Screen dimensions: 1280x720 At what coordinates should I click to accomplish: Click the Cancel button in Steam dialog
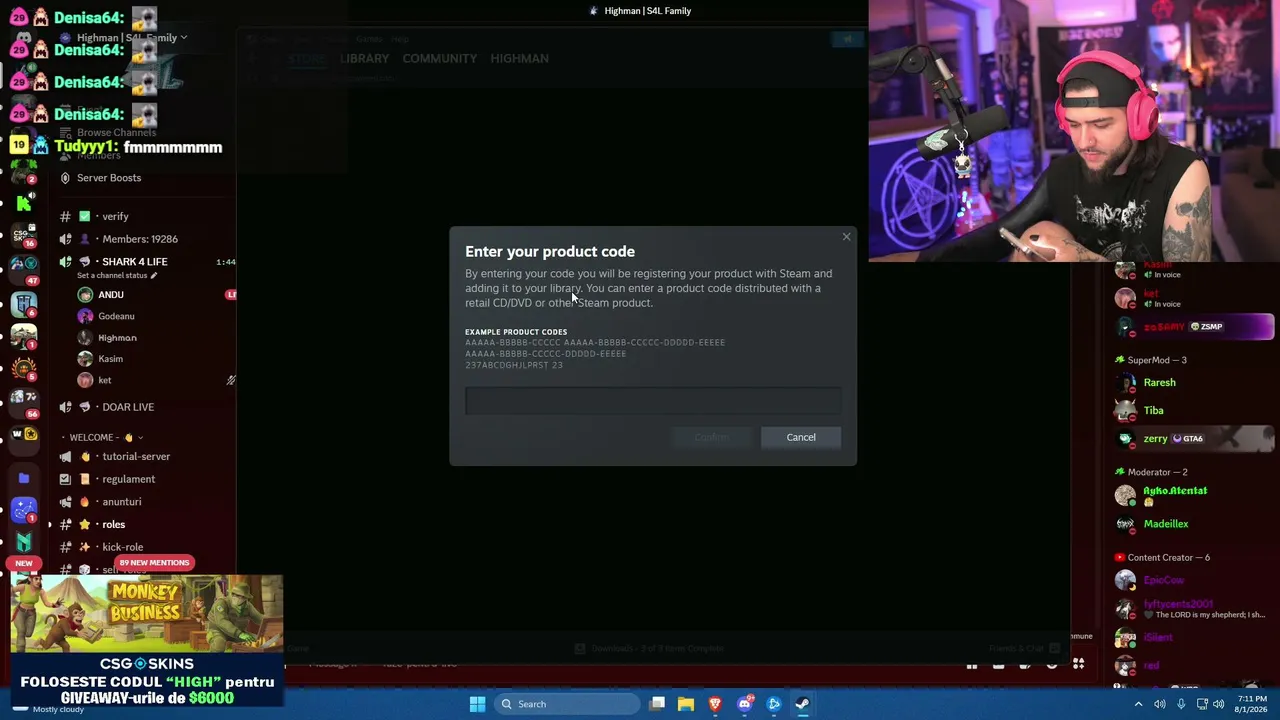[801, 437]
